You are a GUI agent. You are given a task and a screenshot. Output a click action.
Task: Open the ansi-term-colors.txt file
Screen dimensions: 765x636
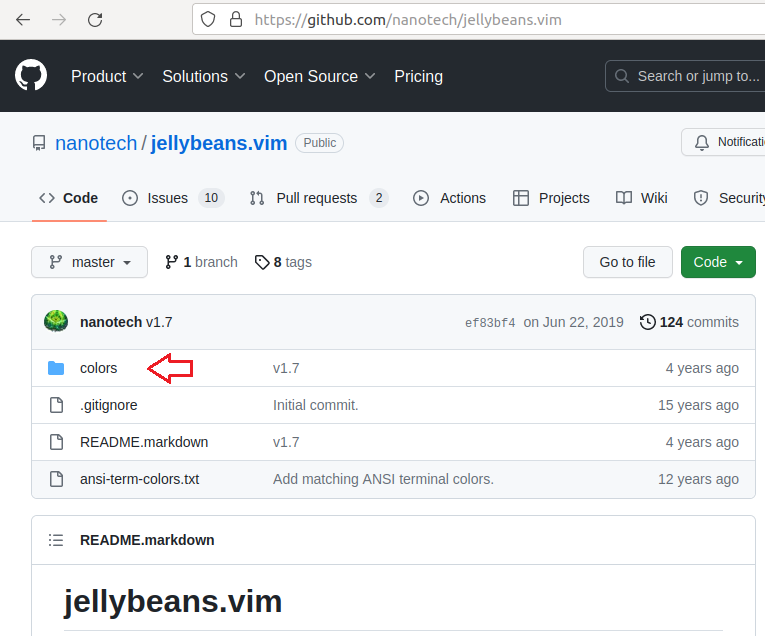(140, 479)
